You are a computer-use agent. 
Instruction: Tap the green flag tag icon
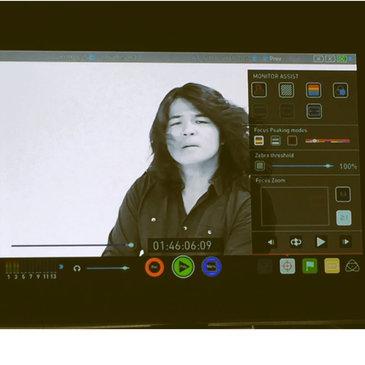click(310, 266)
